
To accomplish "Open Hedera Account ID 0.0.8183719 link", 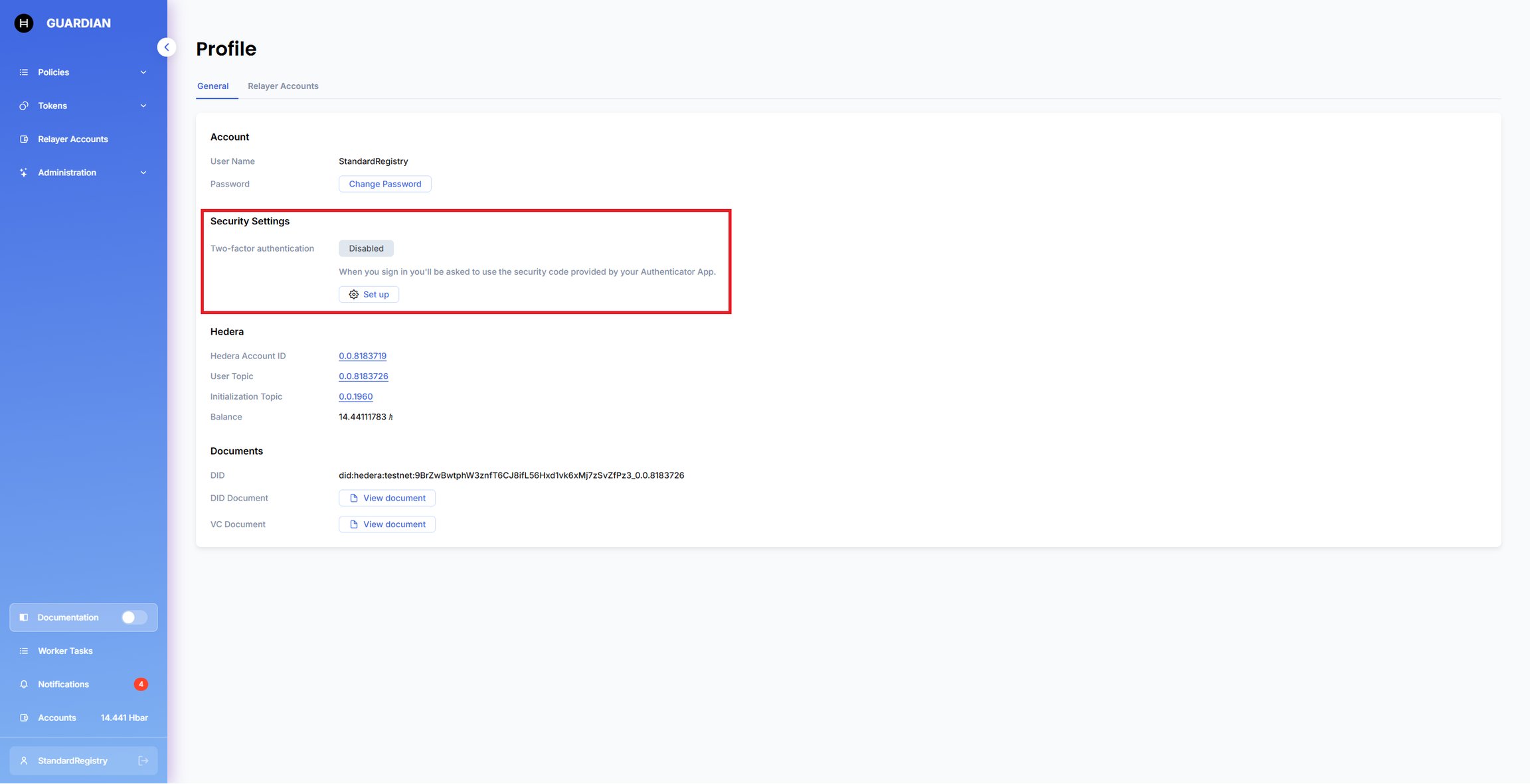I will click(x=363, y=356).
